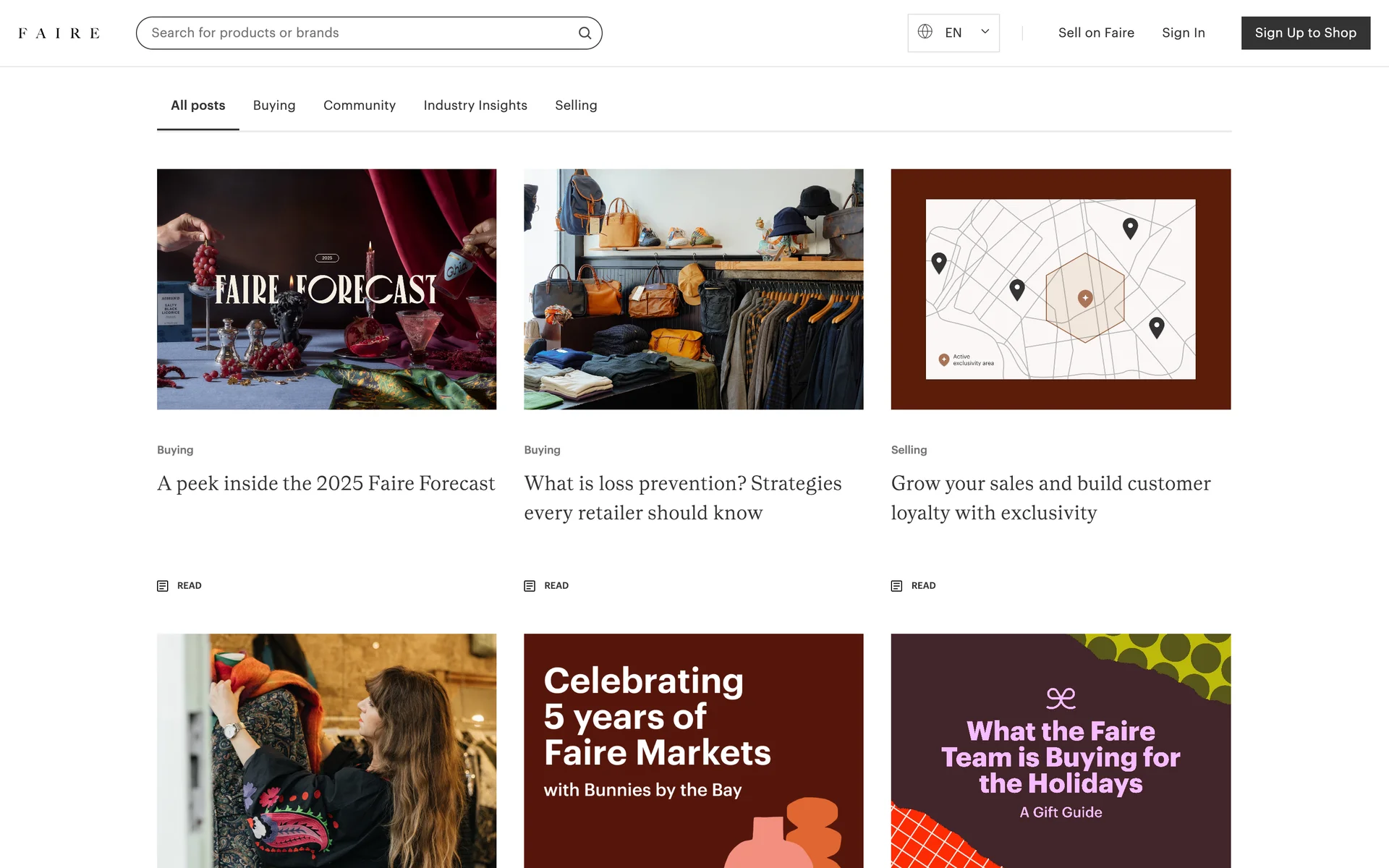The image size is (1389, 868).
Task: Open the exclusivity map thumbnail
Action: point(1061,289)
